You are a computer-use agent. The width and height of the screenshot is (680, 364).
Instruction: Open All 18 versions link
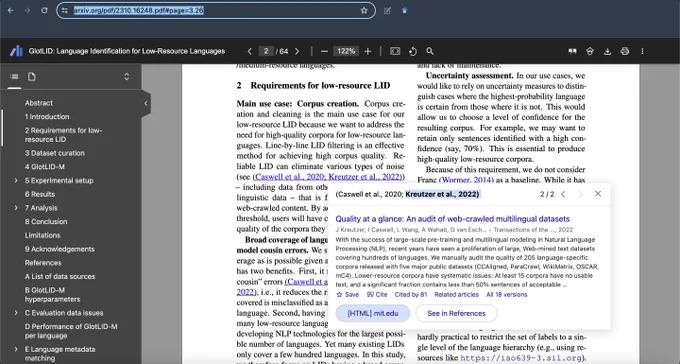(507, 295)
